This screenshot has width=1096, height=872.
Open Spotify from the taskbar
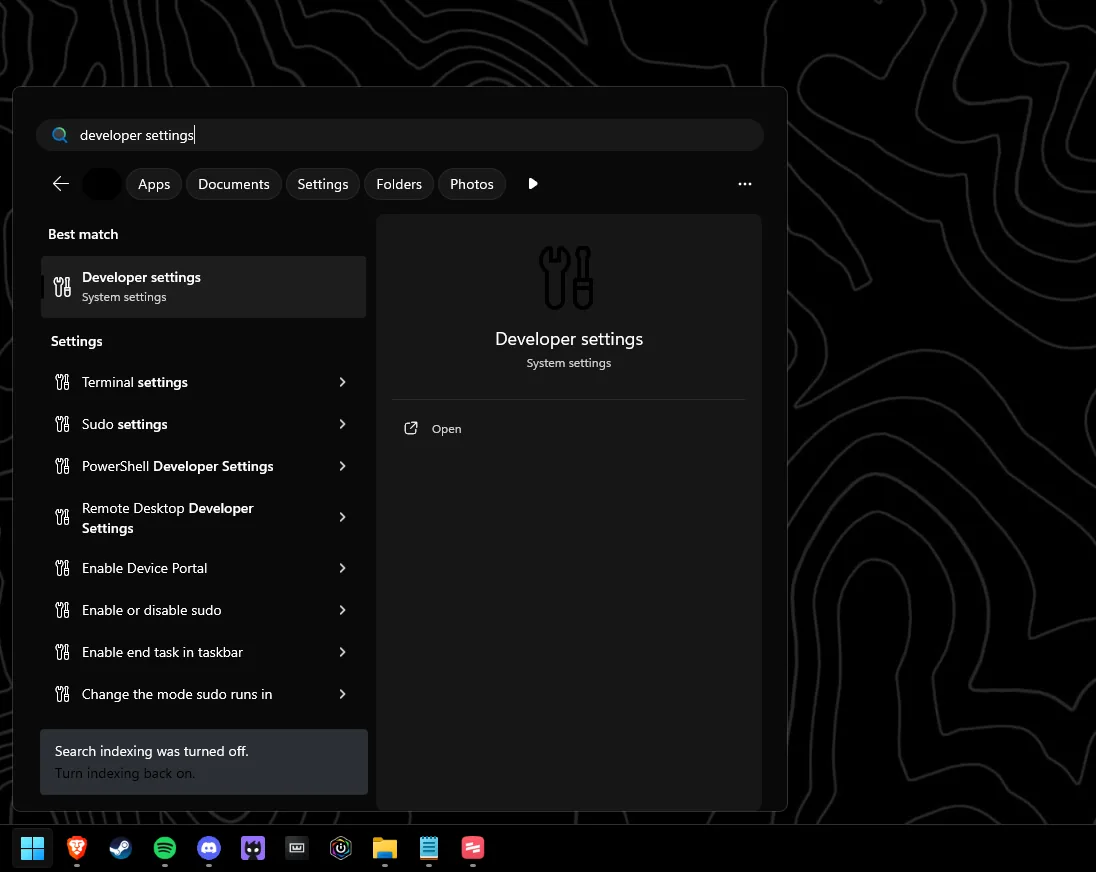pyautogui.click(x=165, y=848)
